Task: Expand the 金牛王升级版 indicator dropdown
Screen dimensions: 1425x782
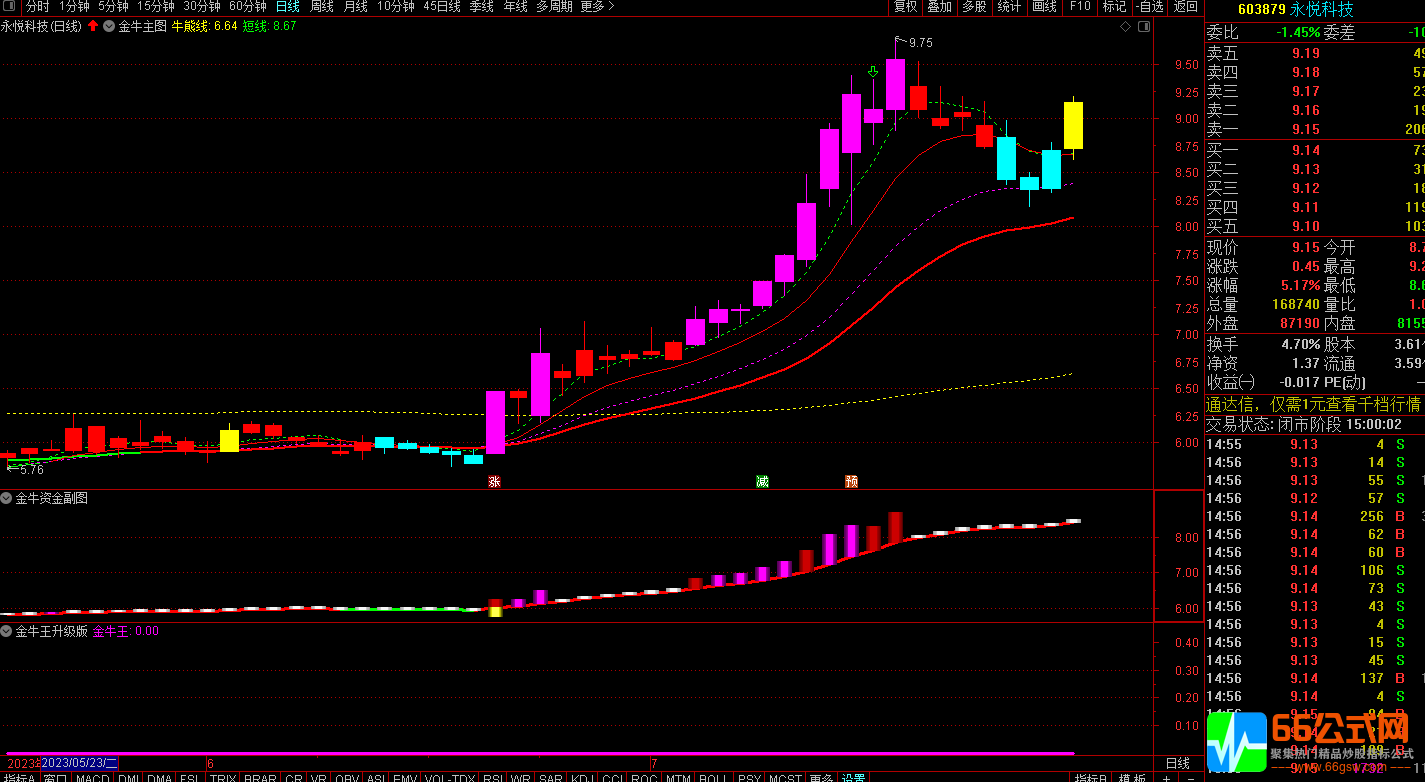Action: [x=6, y=631]
